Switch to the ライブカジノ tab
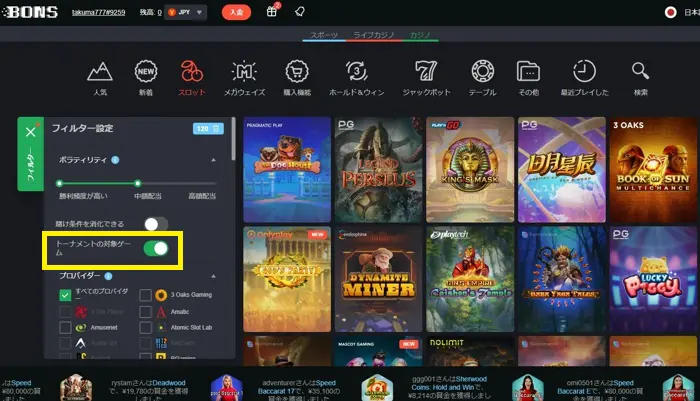Screen dimensions: 700x401 pyautogui.click(x=374, y=35)
